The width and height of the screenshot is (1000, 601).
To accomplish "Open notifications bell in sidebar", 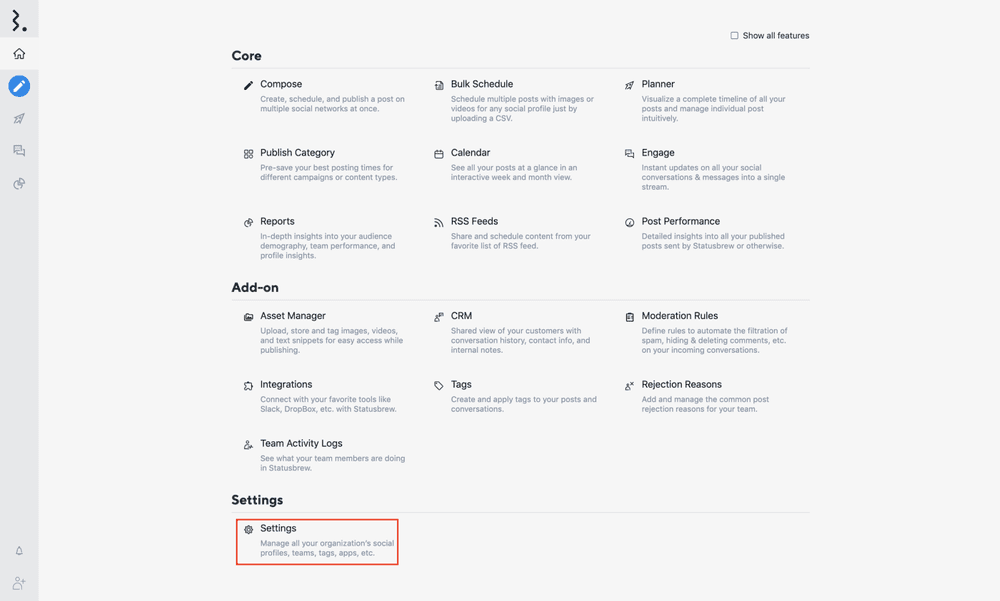I will click(19, 551).
